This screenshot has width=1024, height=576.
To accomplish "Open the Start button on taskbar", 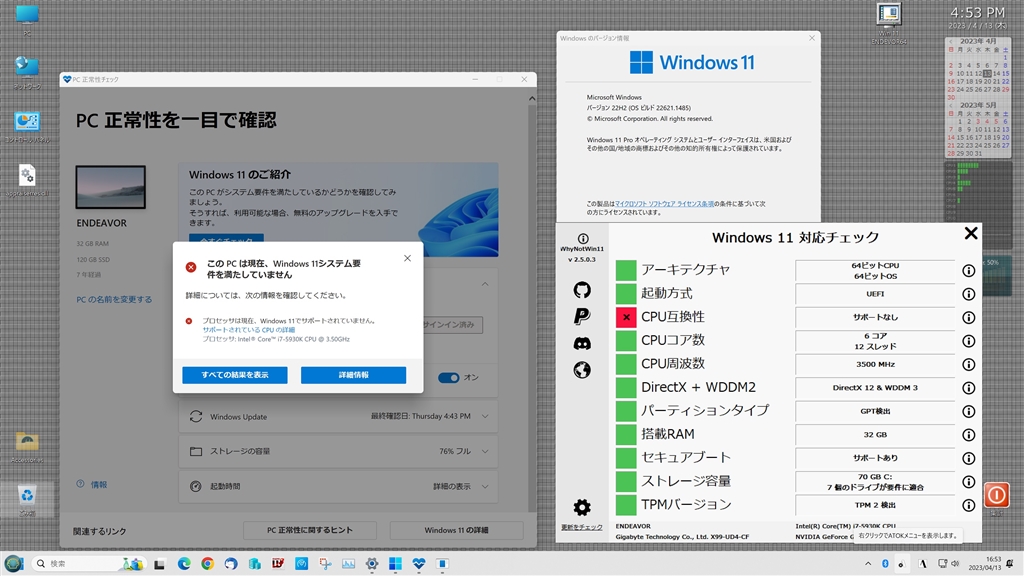I will (14, 564).
